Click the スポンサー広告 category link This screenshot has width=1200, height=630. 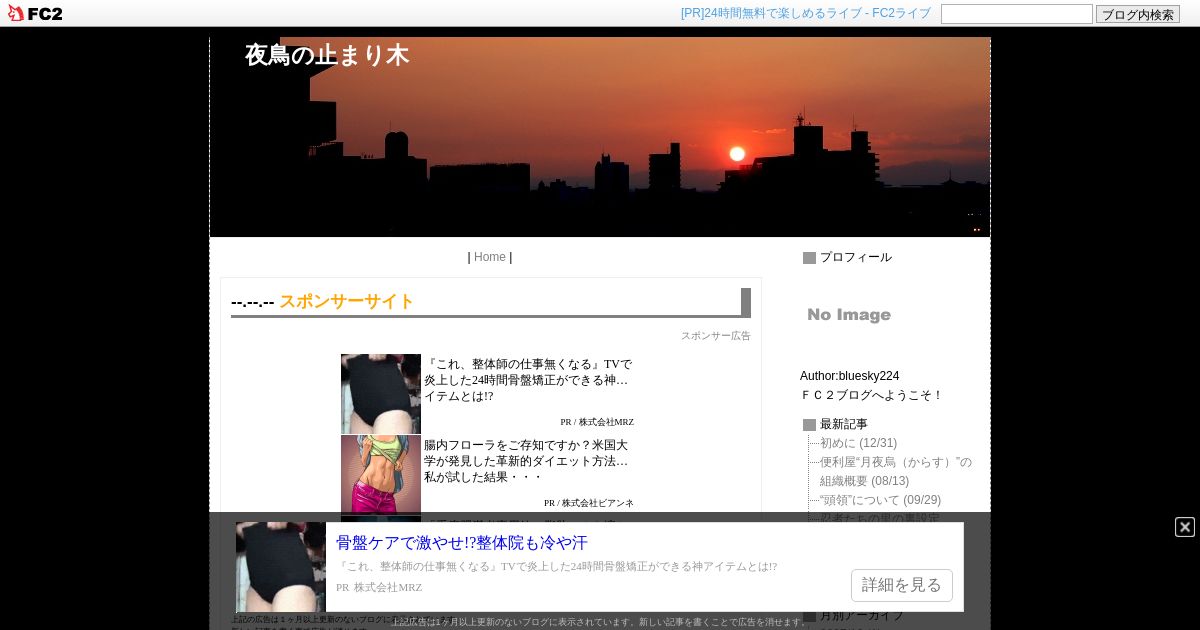pos(715,336)
